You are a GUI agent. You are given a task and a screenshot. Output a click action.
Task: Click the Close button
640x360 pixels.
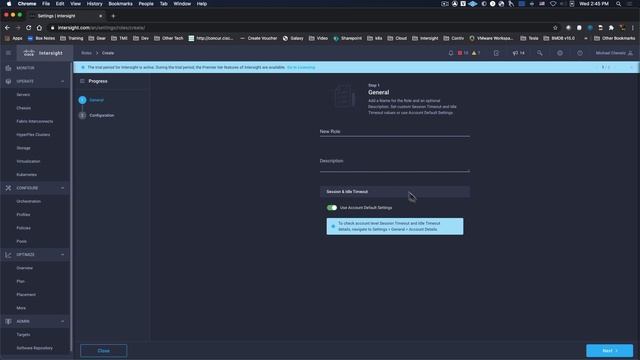click(104, 351)
